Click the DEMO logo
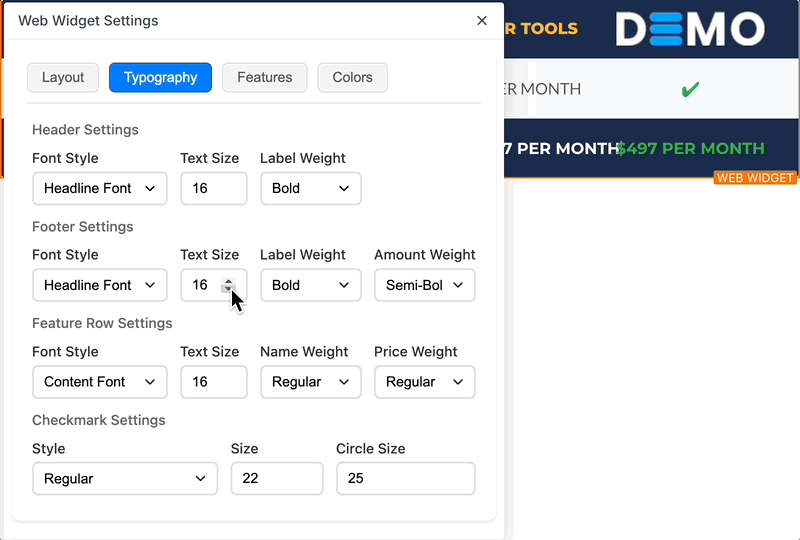This screenshot has width=800, height=540. pos(690,29)
